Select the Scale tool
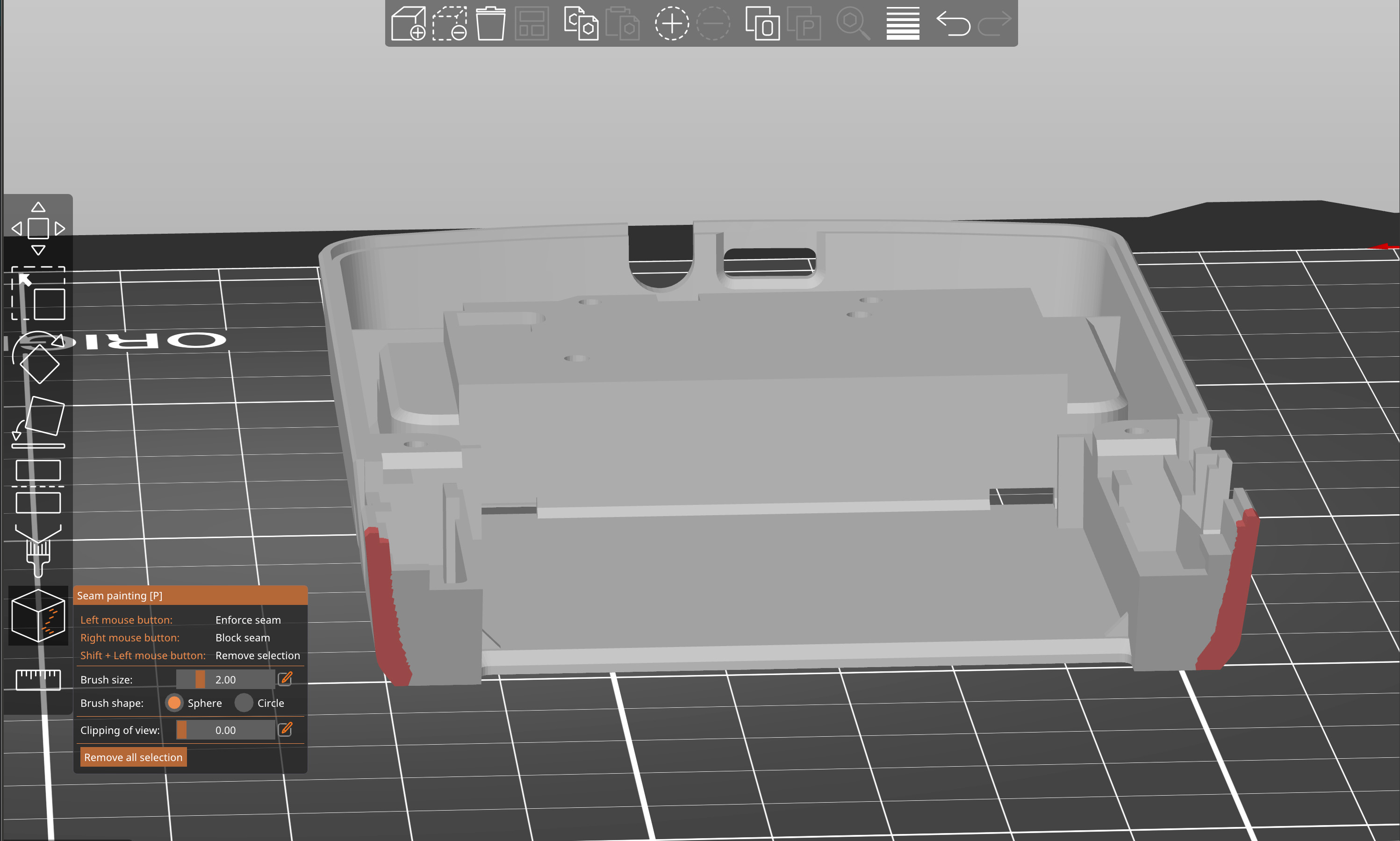 [x=38, y=294]
